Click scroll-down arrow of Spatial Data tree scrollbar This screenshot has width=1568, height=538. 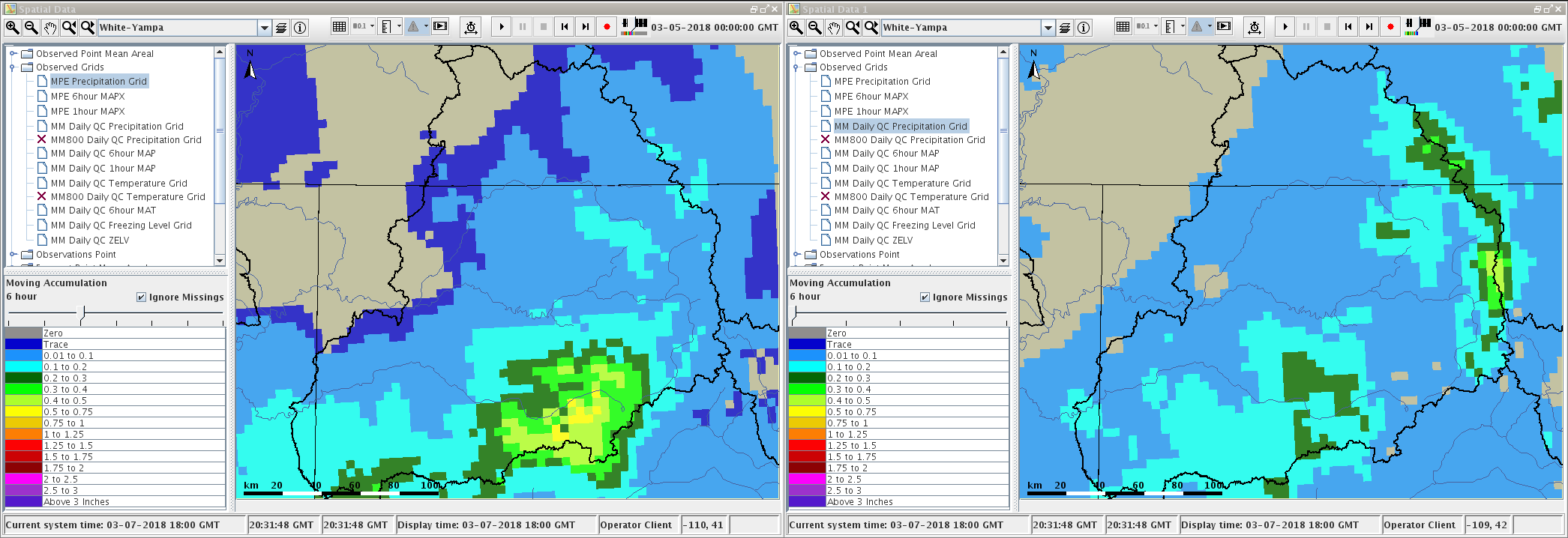coord(220,260)
